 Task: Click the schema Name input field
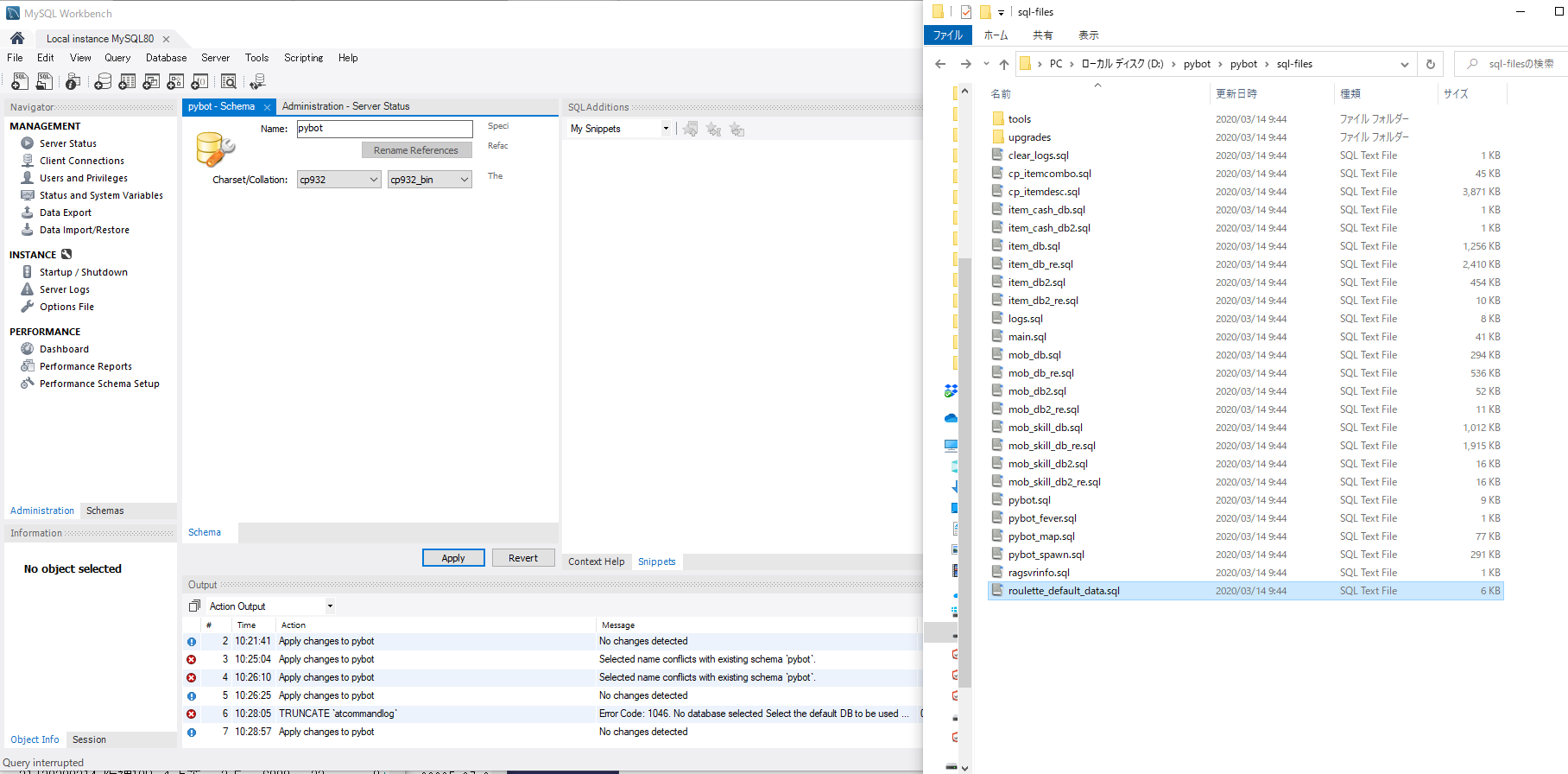point(384,129)
